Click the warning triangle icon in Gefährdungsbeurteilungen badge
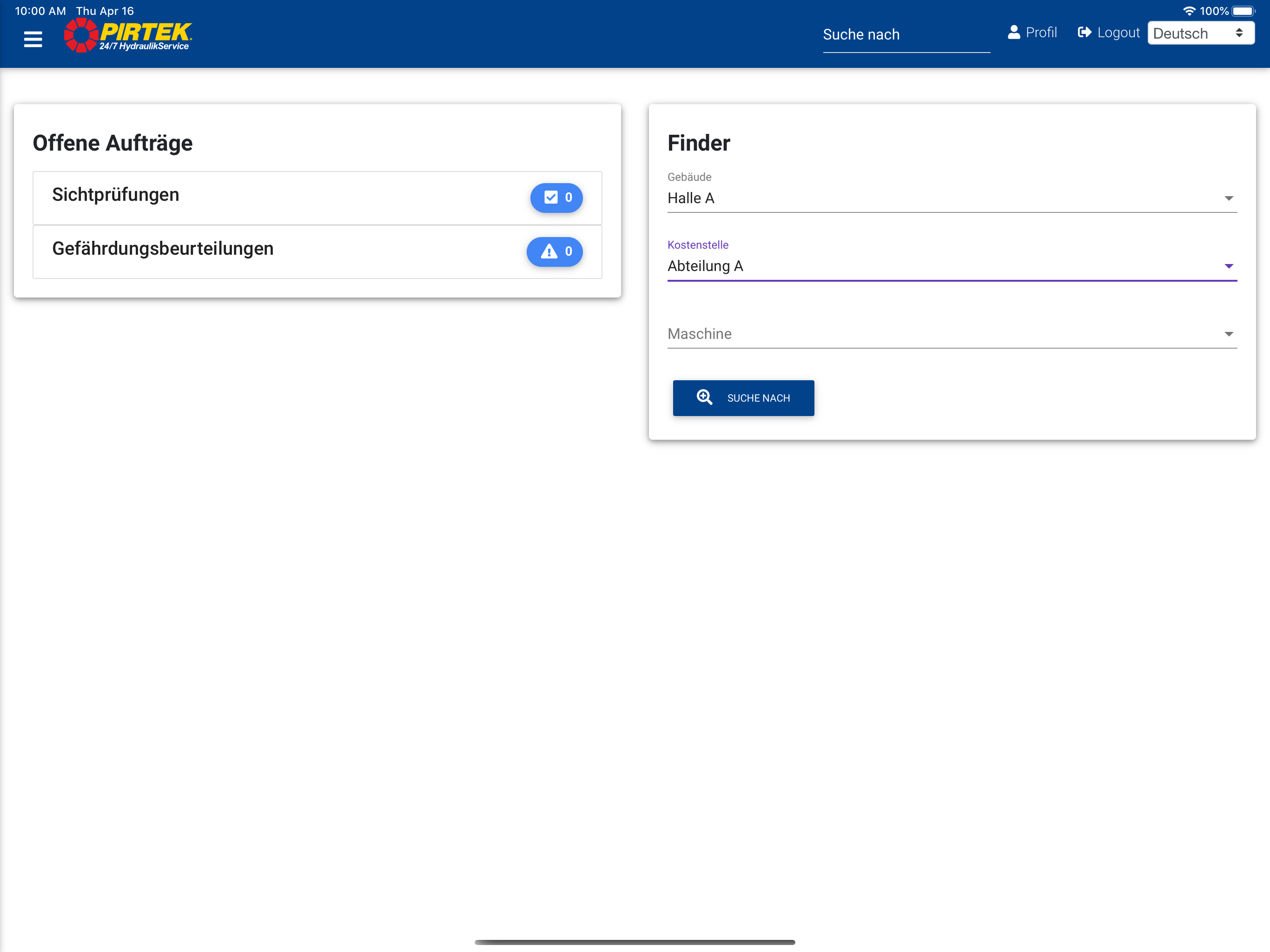 [549, 251]
